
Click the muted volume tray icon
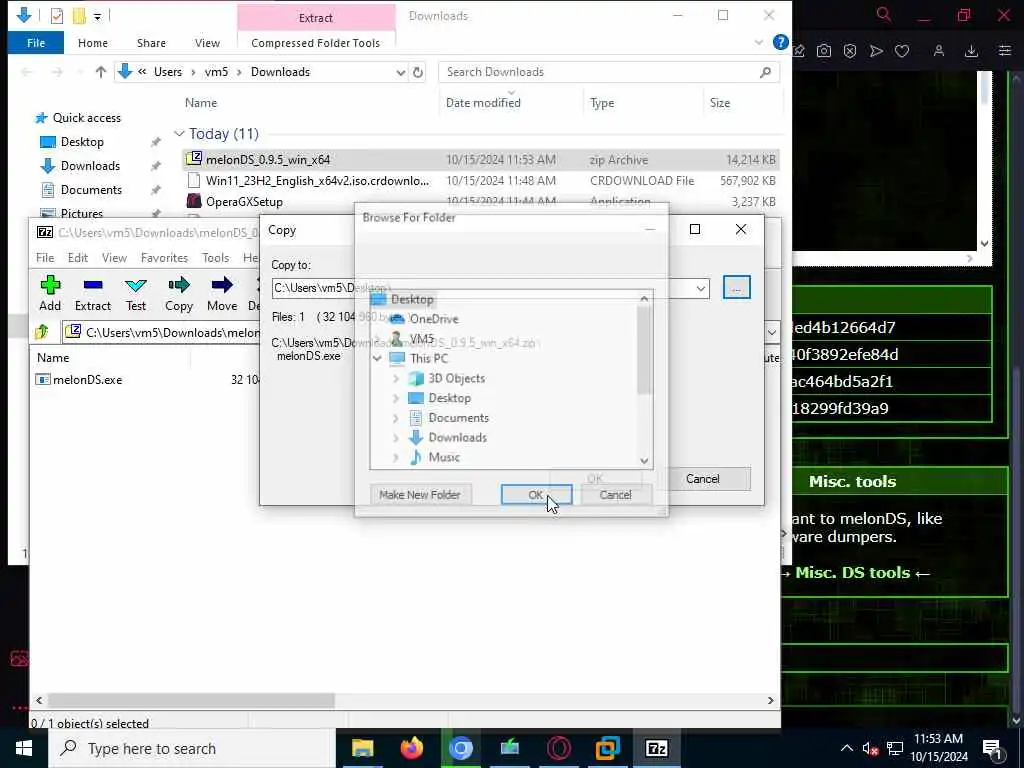coord(870,749)
